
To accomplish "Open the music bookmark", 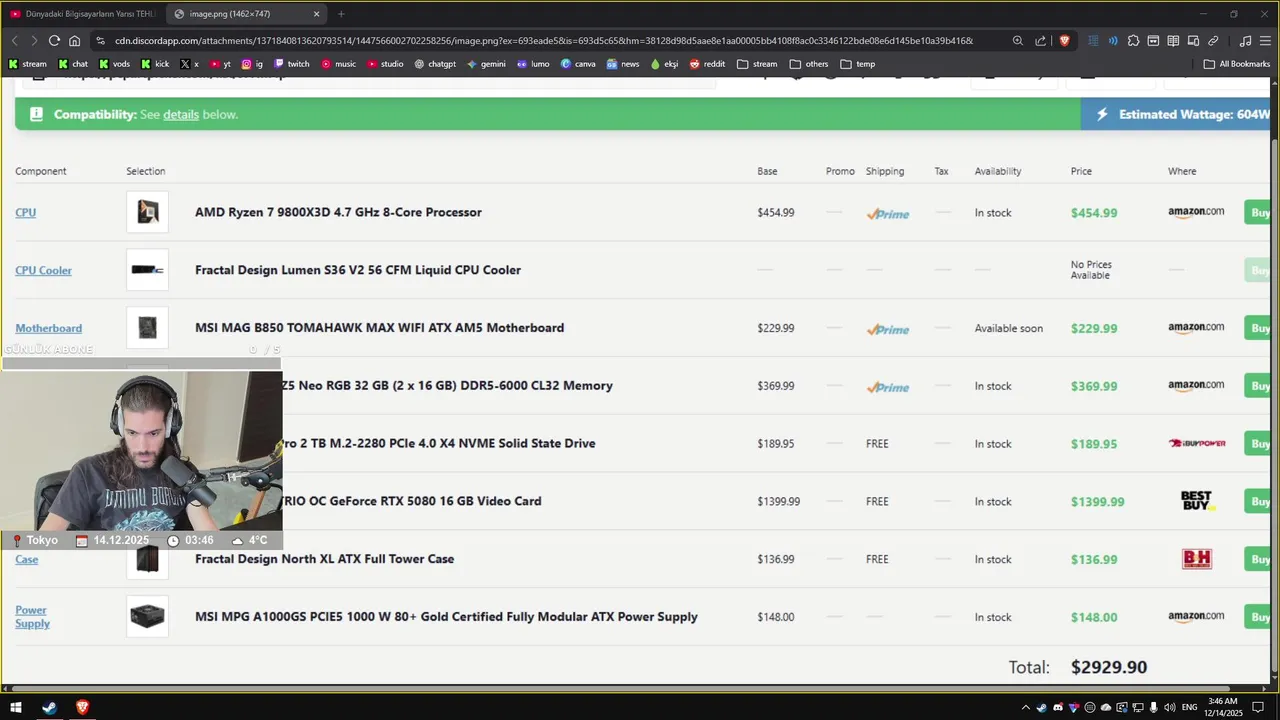I will [338, 64].
